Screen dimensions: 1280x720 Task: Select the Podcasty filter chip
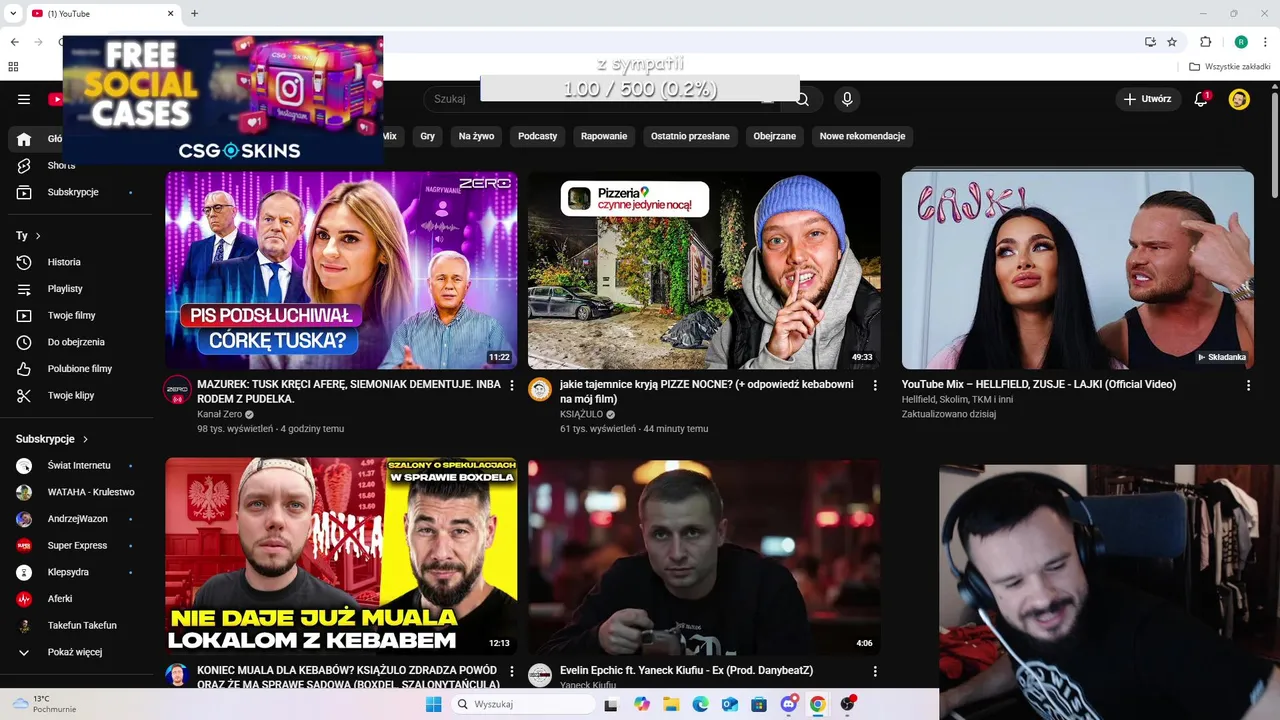[537, 136]
